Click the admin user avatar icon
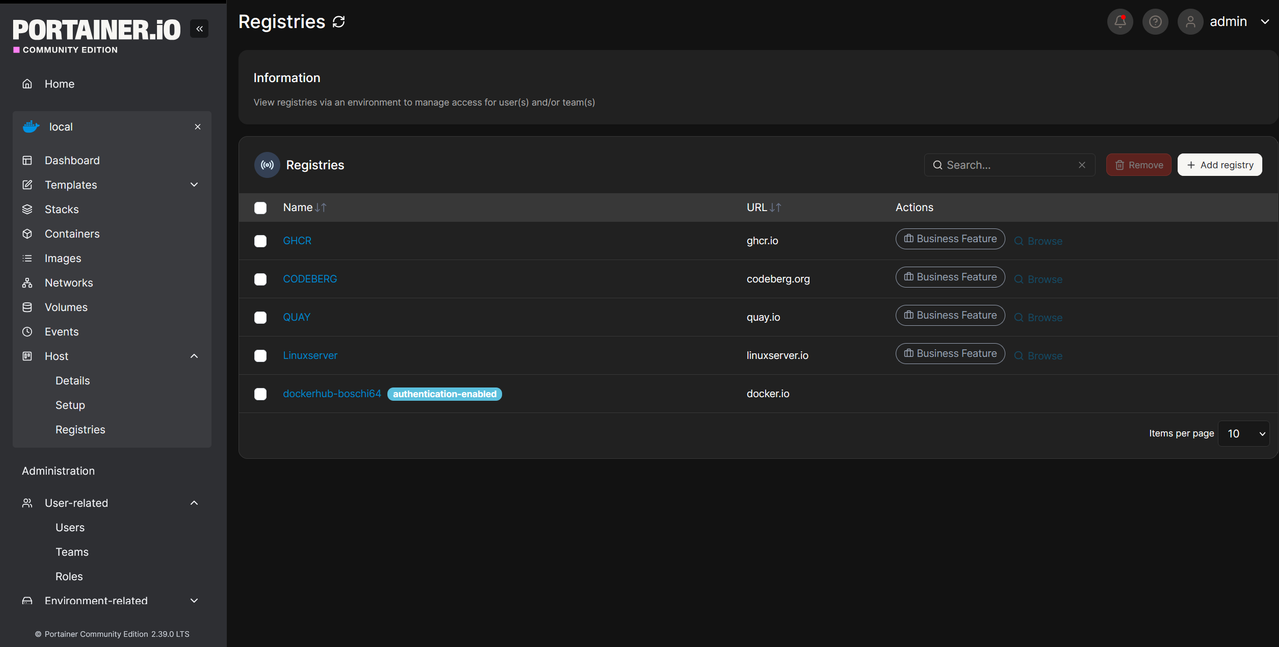The width and height of the screenshot is (1279, 647). [1190, 22]
